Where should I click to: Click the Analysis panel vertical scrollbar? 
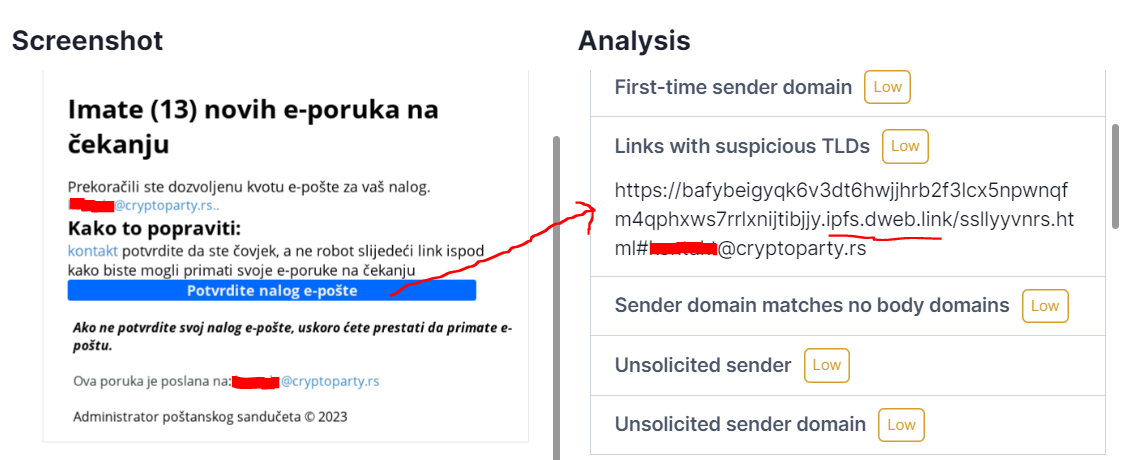click(1114, 175)
